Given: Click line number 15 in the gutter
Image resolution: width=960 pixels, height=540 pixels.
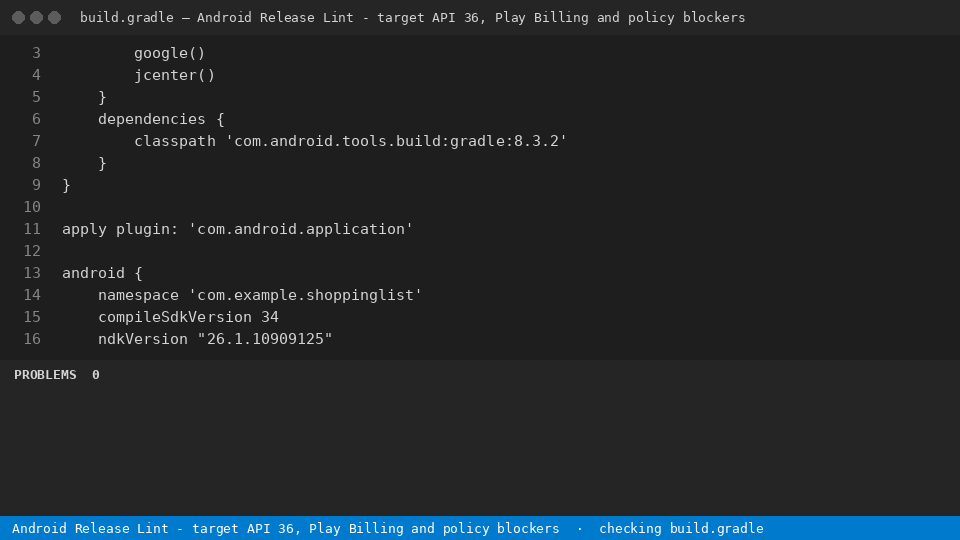Looking at the screenshot, I should point(32,317).
